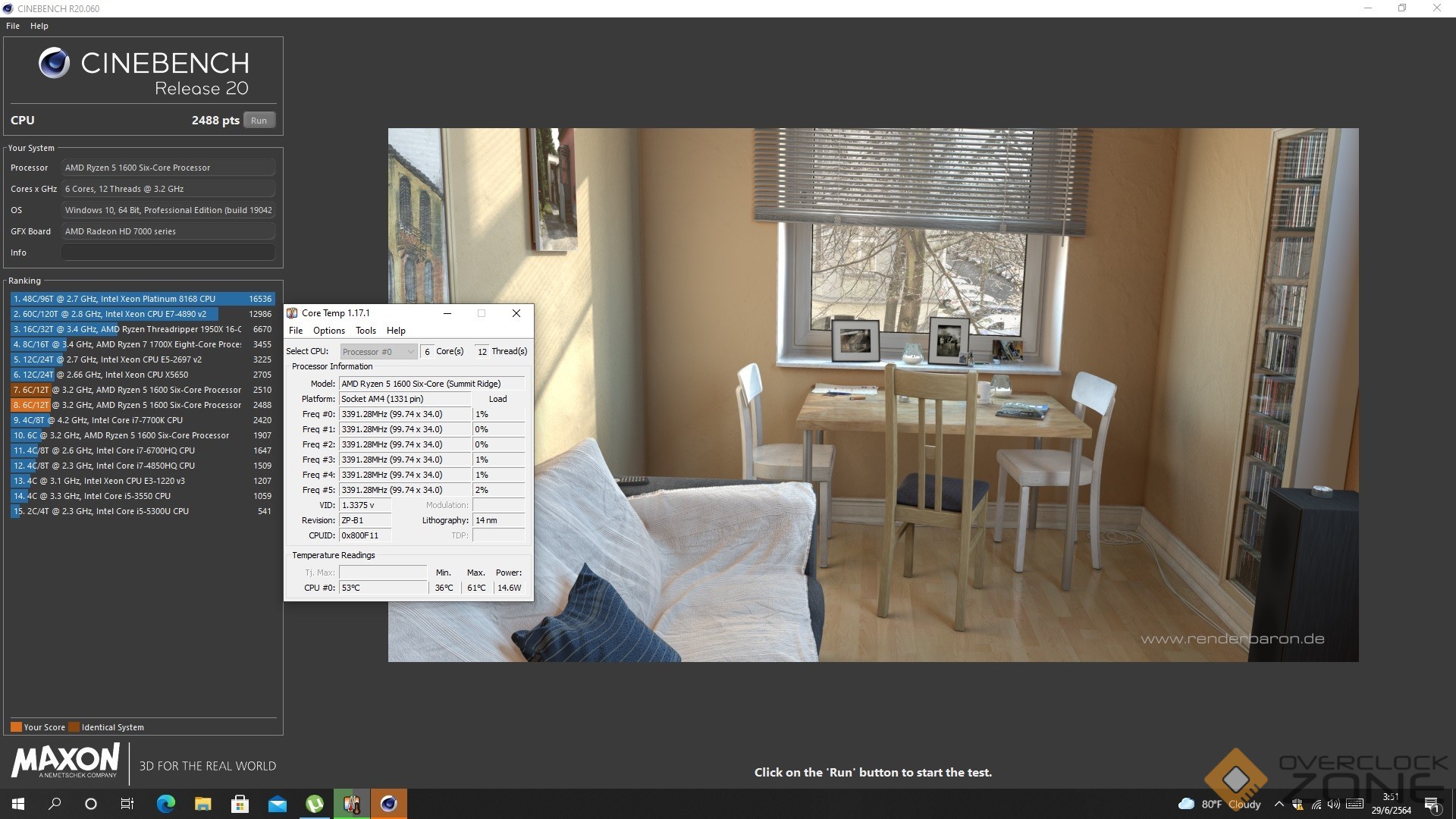Image resolution: width=1456 pixels, height=819 pixels.
Task: Open taskbar Search icon
Action: pyautogui.click(x=55, y=804)
